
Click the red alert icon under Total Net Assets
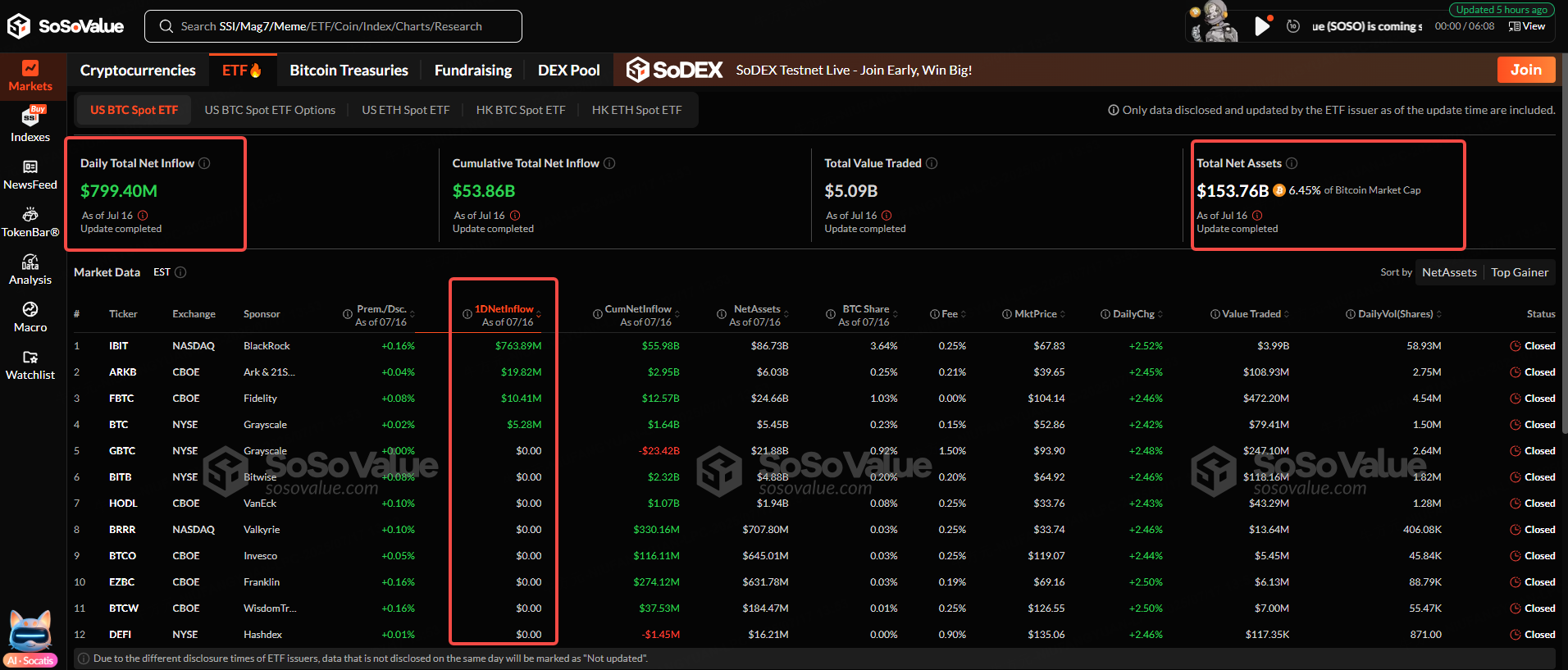[x=1257, y=216]
